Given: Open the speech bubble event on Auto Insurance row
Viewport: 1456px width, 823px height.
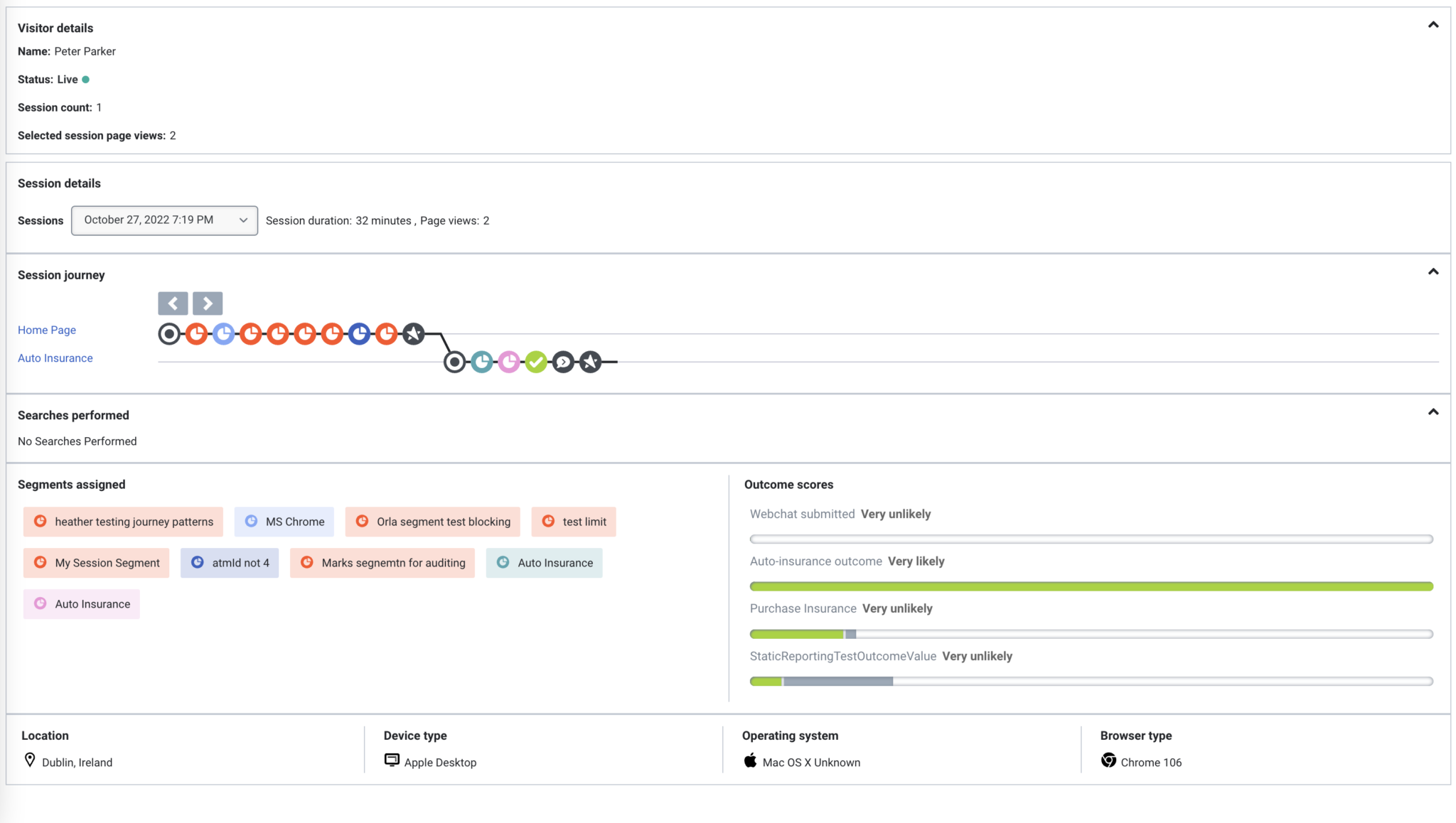Looking at the screenshot, I should (563, 362).
